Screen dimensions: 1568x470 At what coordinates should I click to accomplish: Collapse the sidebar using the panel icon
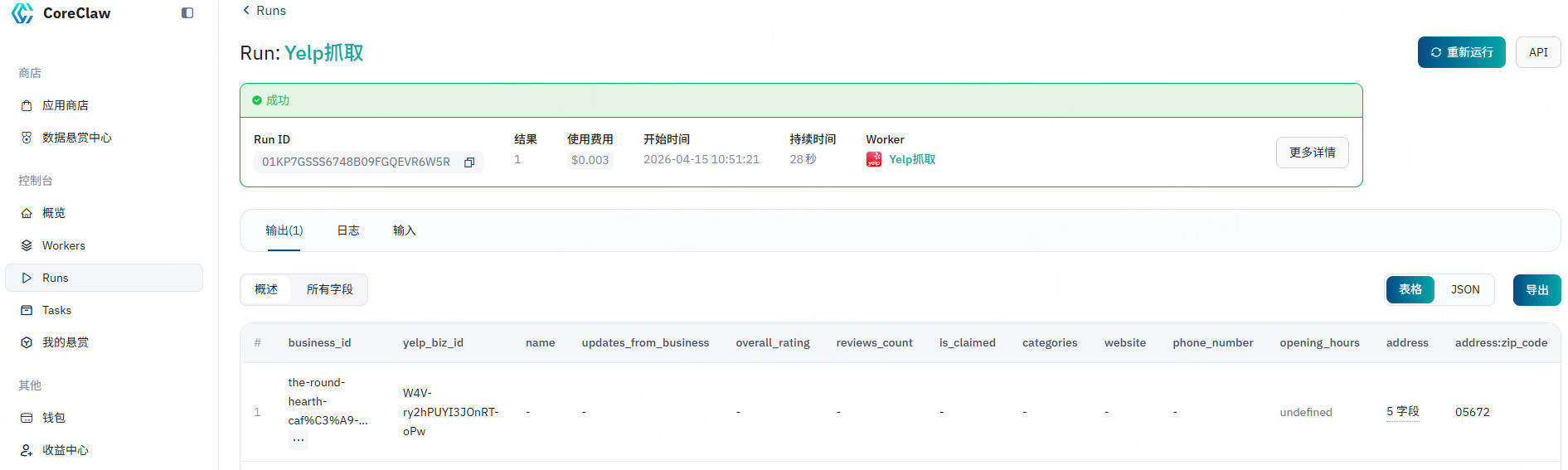187,13
